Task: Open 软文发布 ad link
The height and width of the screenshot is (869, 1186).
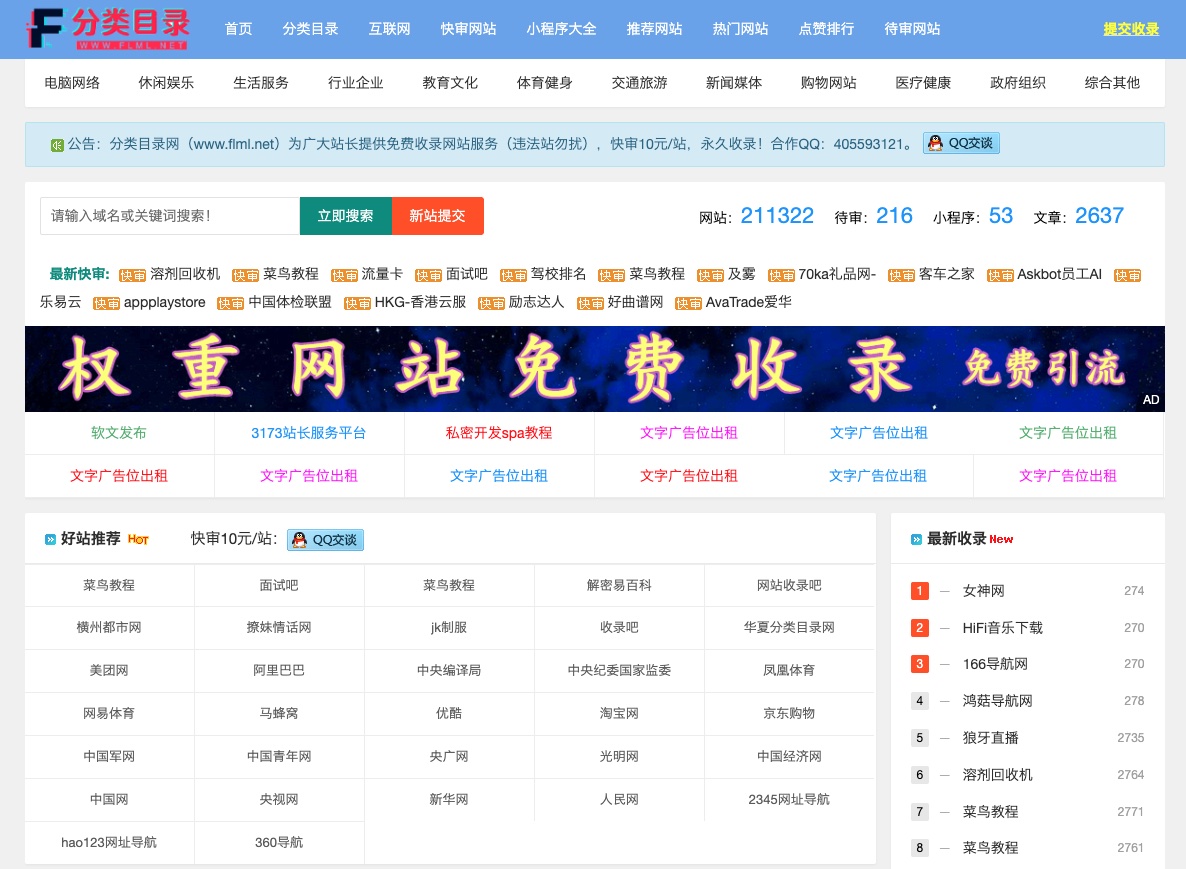Action: pyautogui.click(x=119, y=433)
